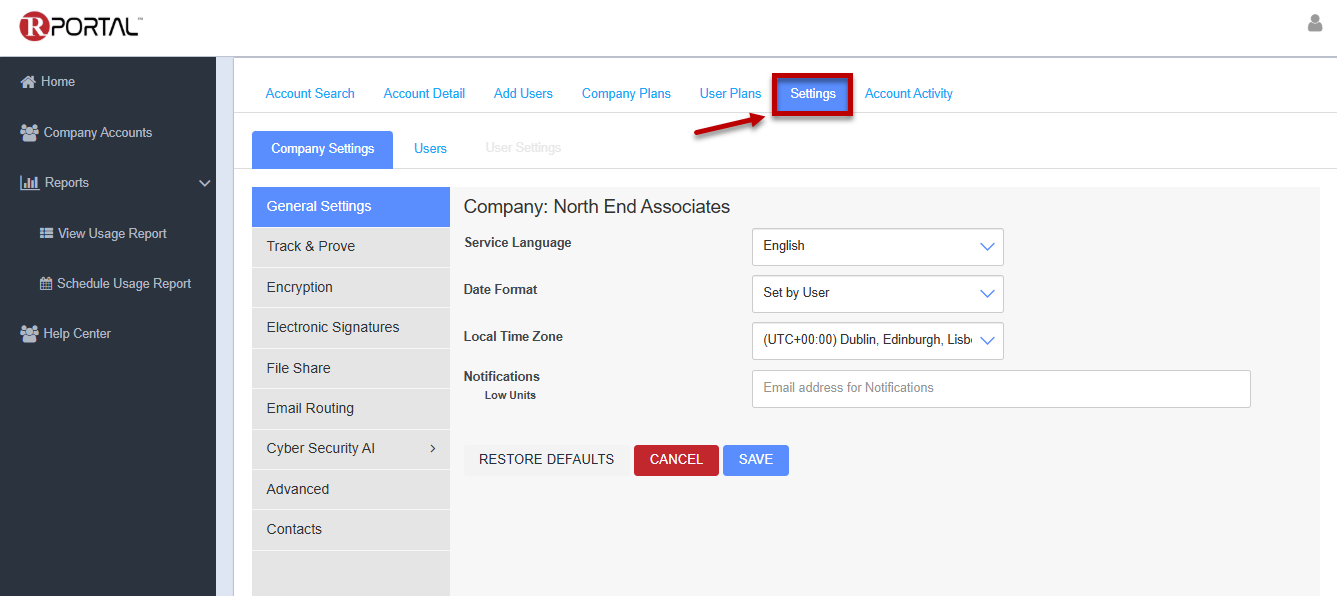Click the Schedule Usage Report calendar icon
The height and width of the screenshot is (596, 1337).
[46, 284]
